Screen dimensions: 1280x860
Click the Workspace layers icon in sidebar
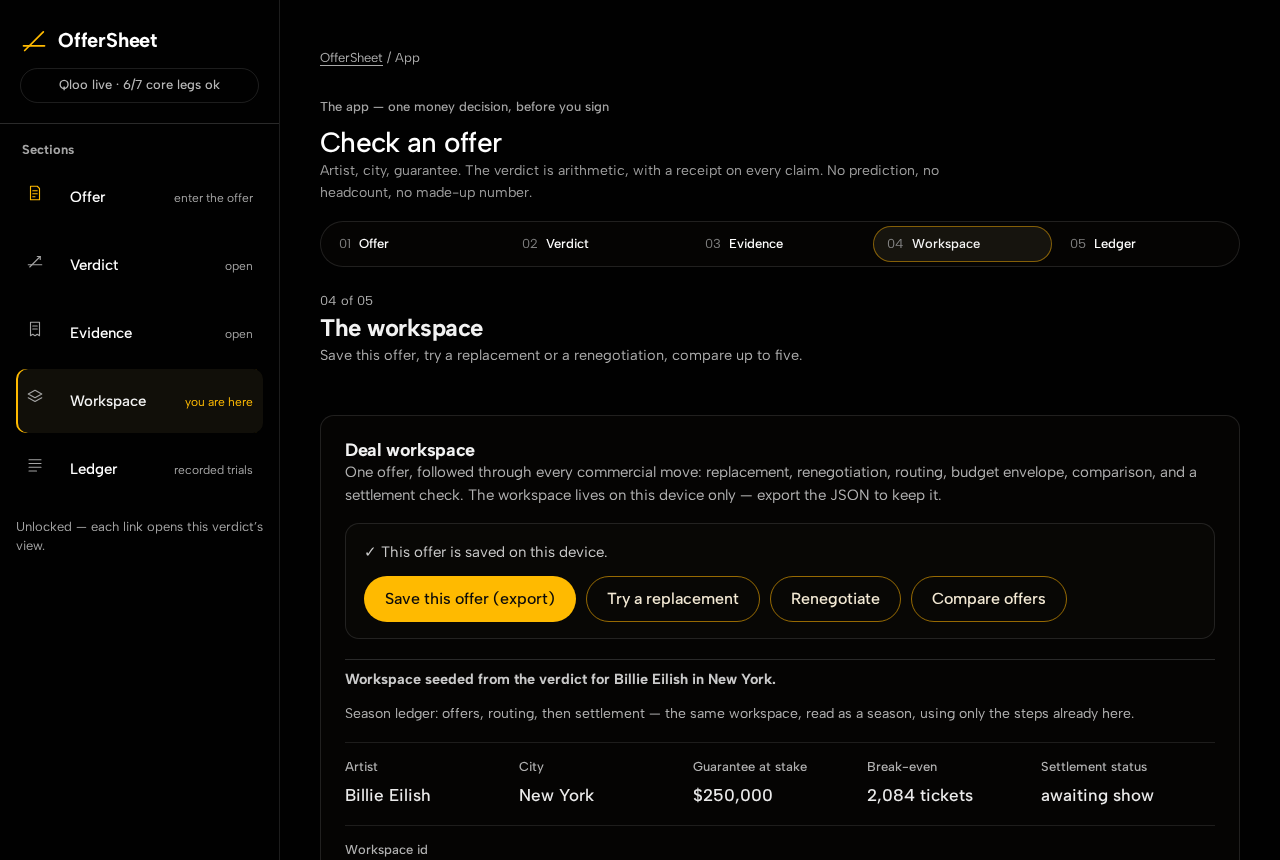(x=35, y=396)
